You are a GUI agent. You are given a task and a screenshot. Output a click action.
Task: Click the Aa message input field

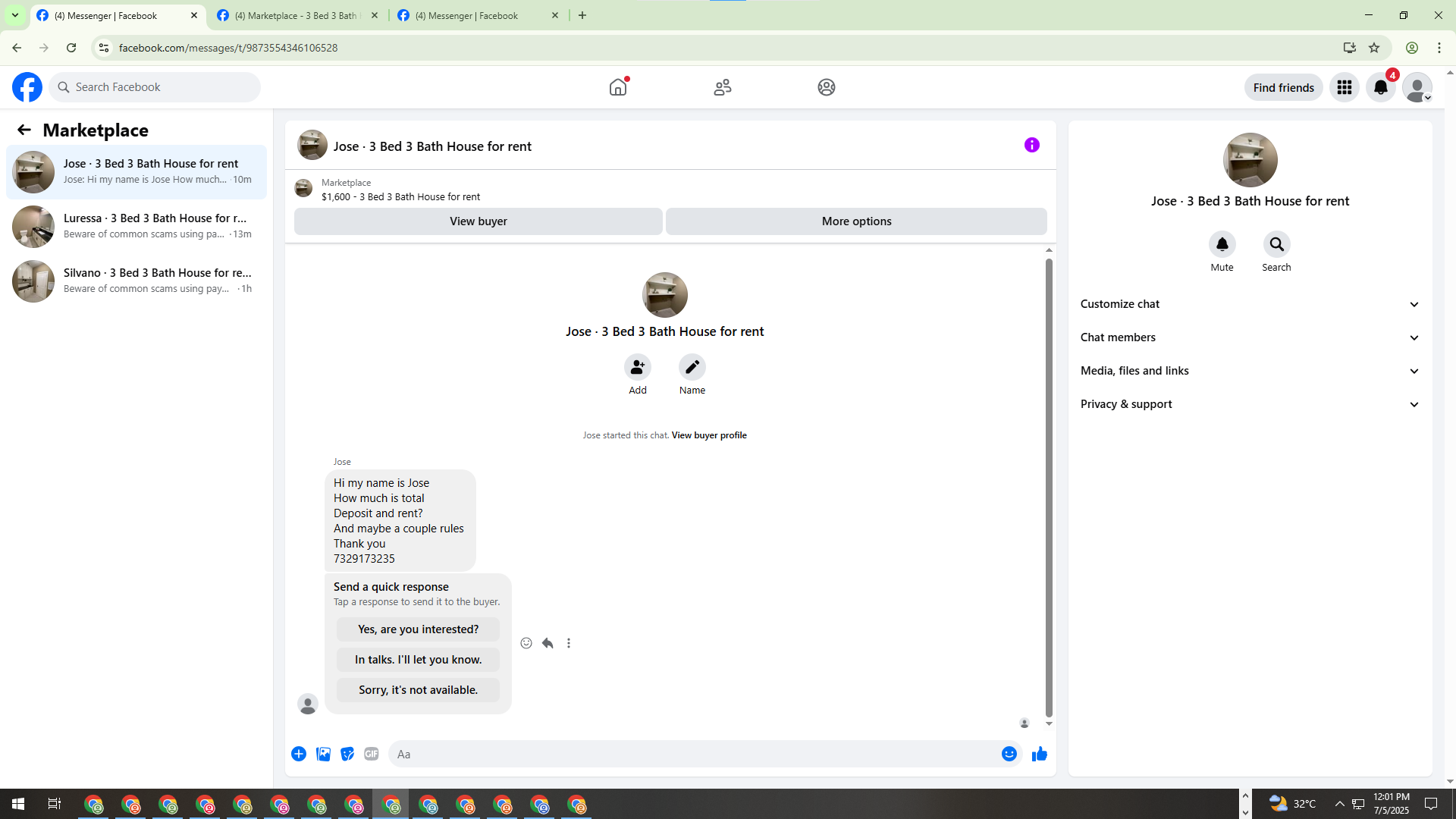click(x=694, y=754)
